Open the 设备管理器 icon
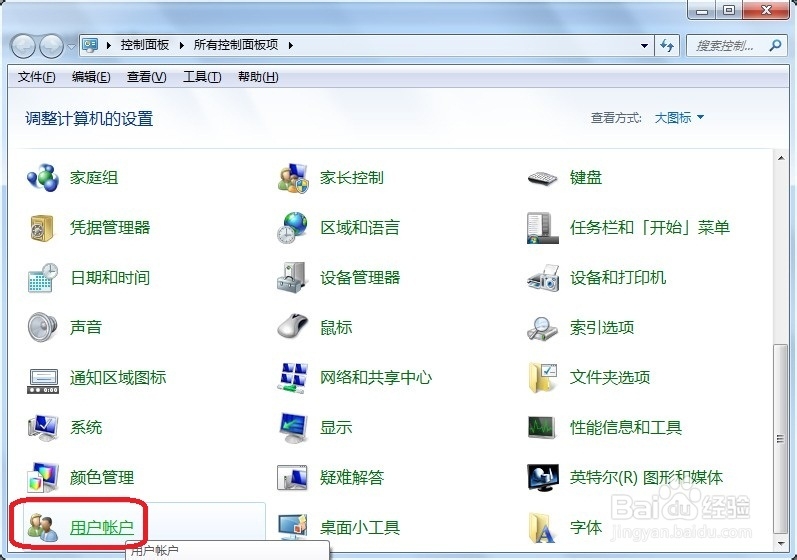The image size is (797, 560). coord(291,277)
